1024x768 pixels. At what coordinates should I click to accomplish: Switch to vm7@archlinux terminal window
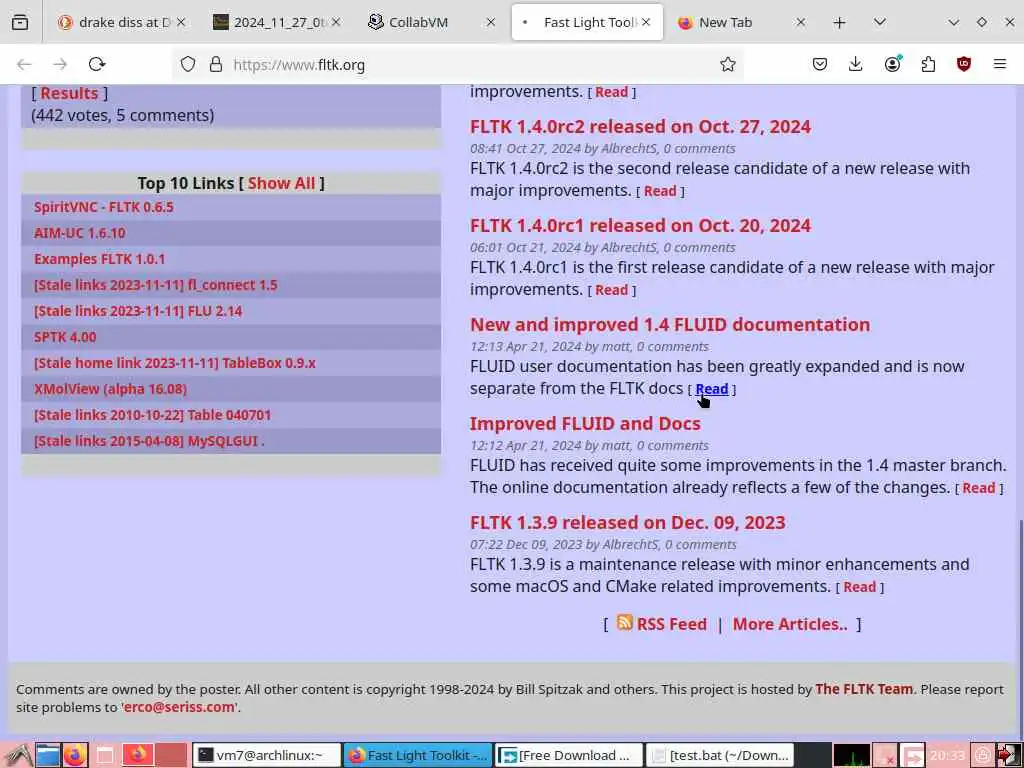(266, 756)
